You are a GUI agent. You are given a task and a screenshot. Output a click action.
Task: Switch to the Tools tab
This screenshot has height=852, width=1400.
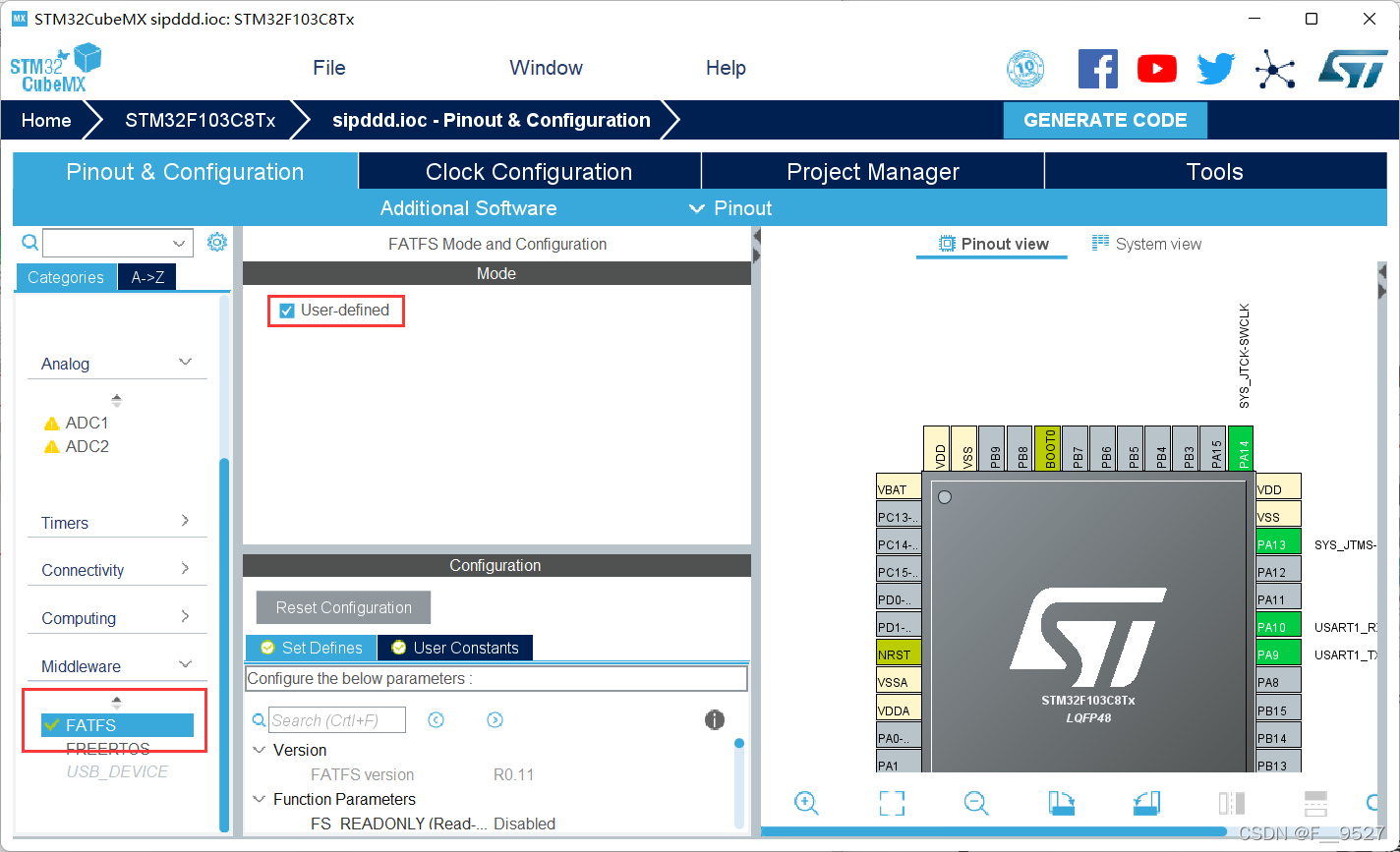point(1215,172)
